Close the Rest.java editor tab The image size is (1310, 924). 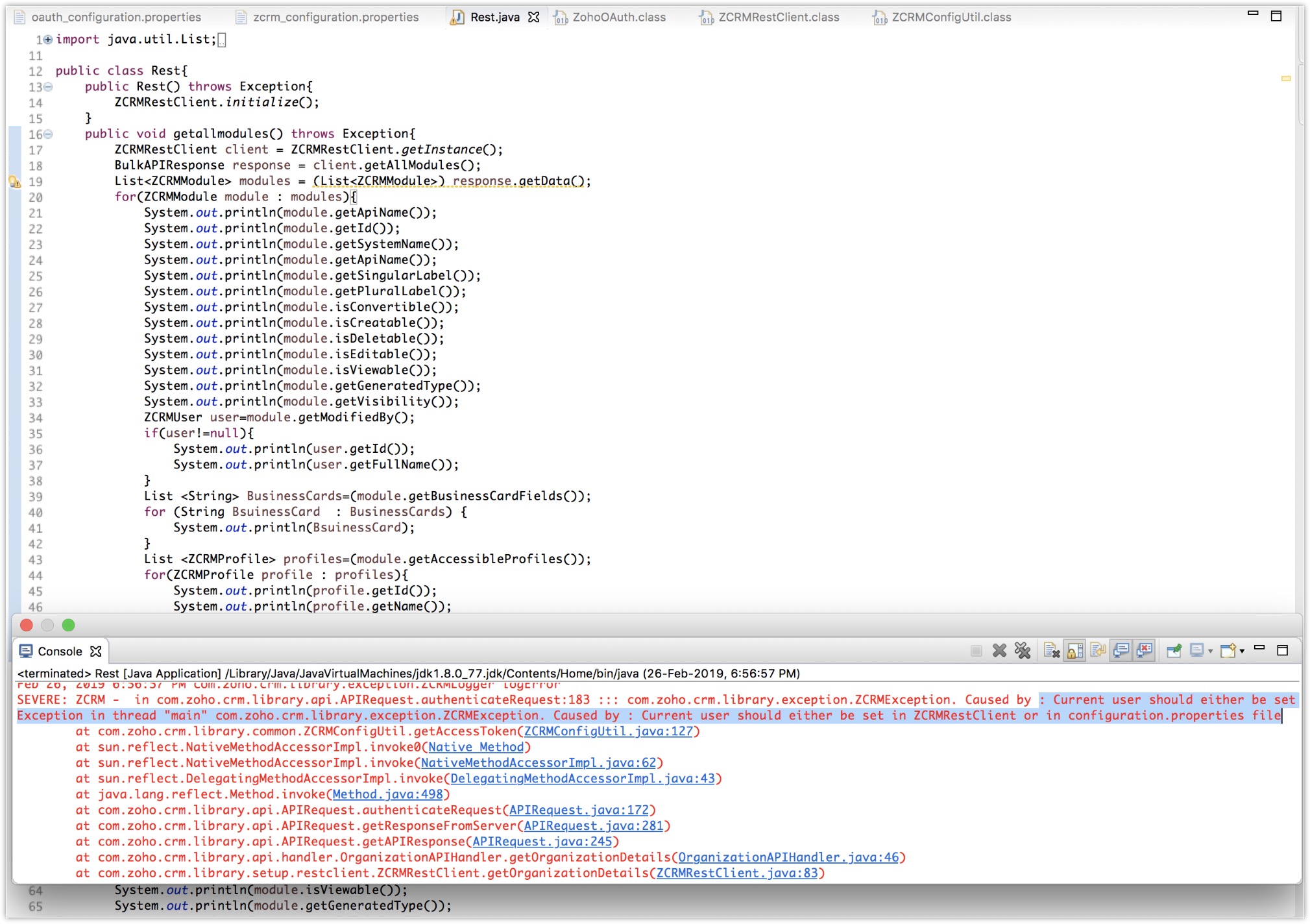(x=533, y=17)
